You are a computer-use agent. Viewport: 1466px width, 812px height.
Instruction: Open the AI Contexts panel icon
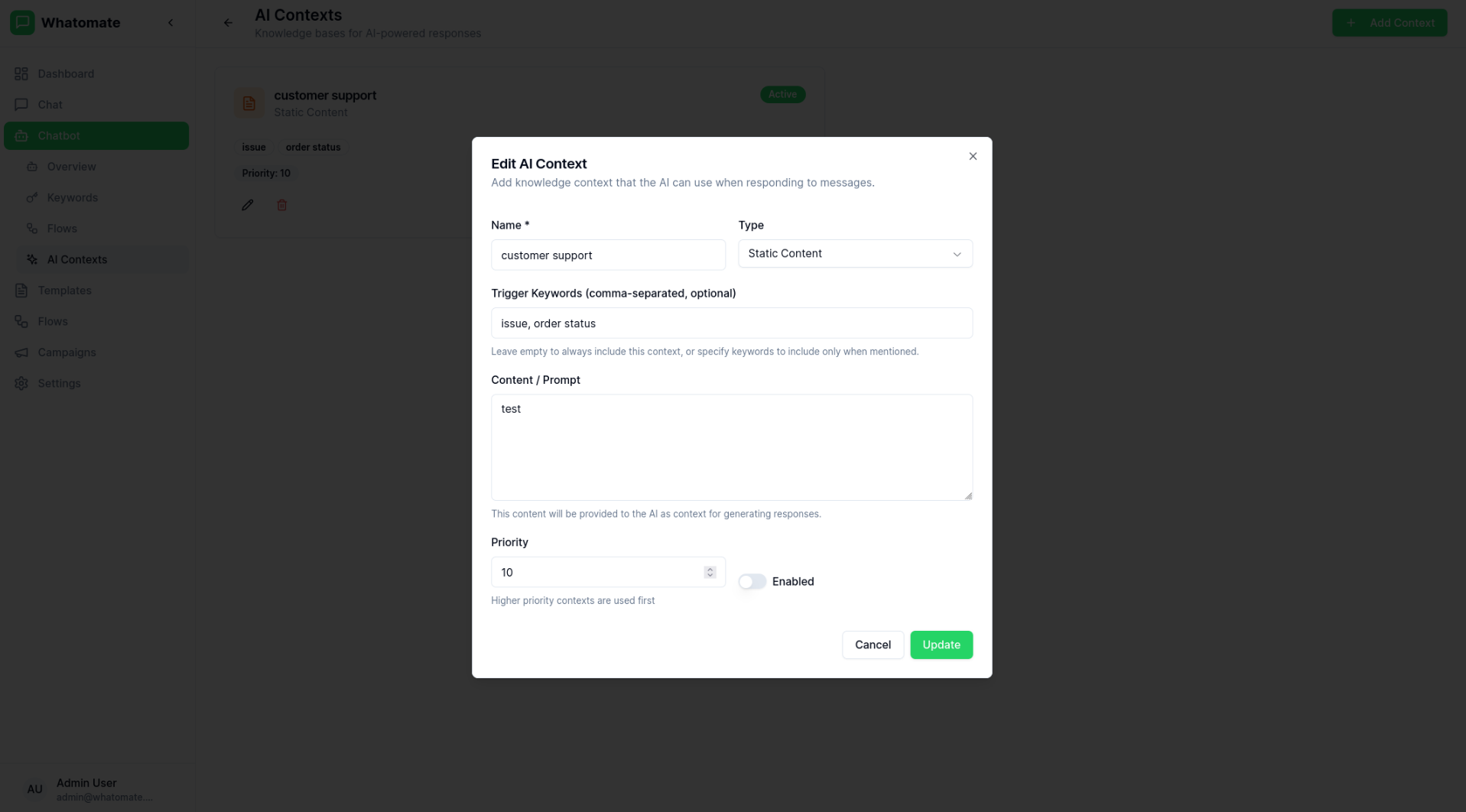point(31,259)
